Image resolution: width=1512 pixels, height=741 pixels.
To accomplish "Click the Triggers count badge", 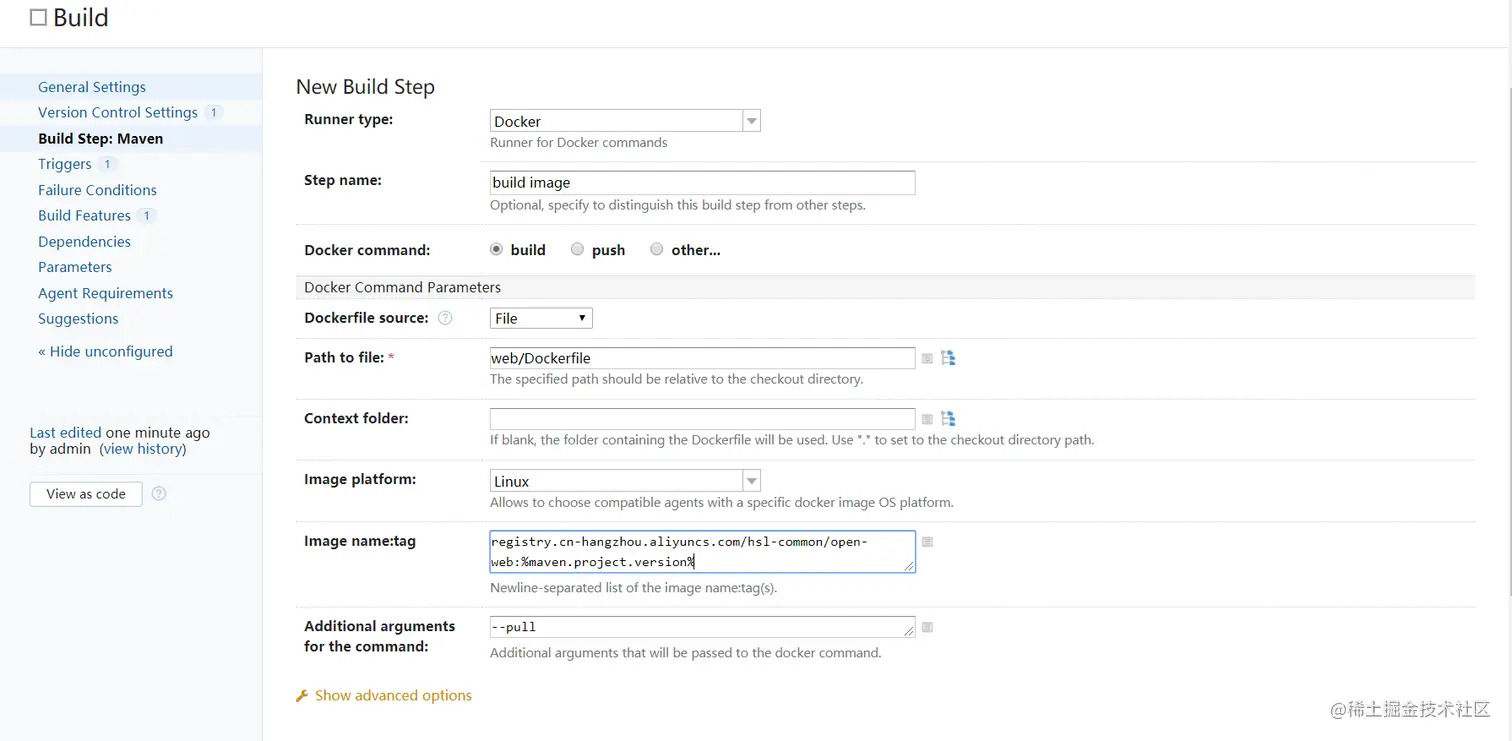I will [107, 164].
